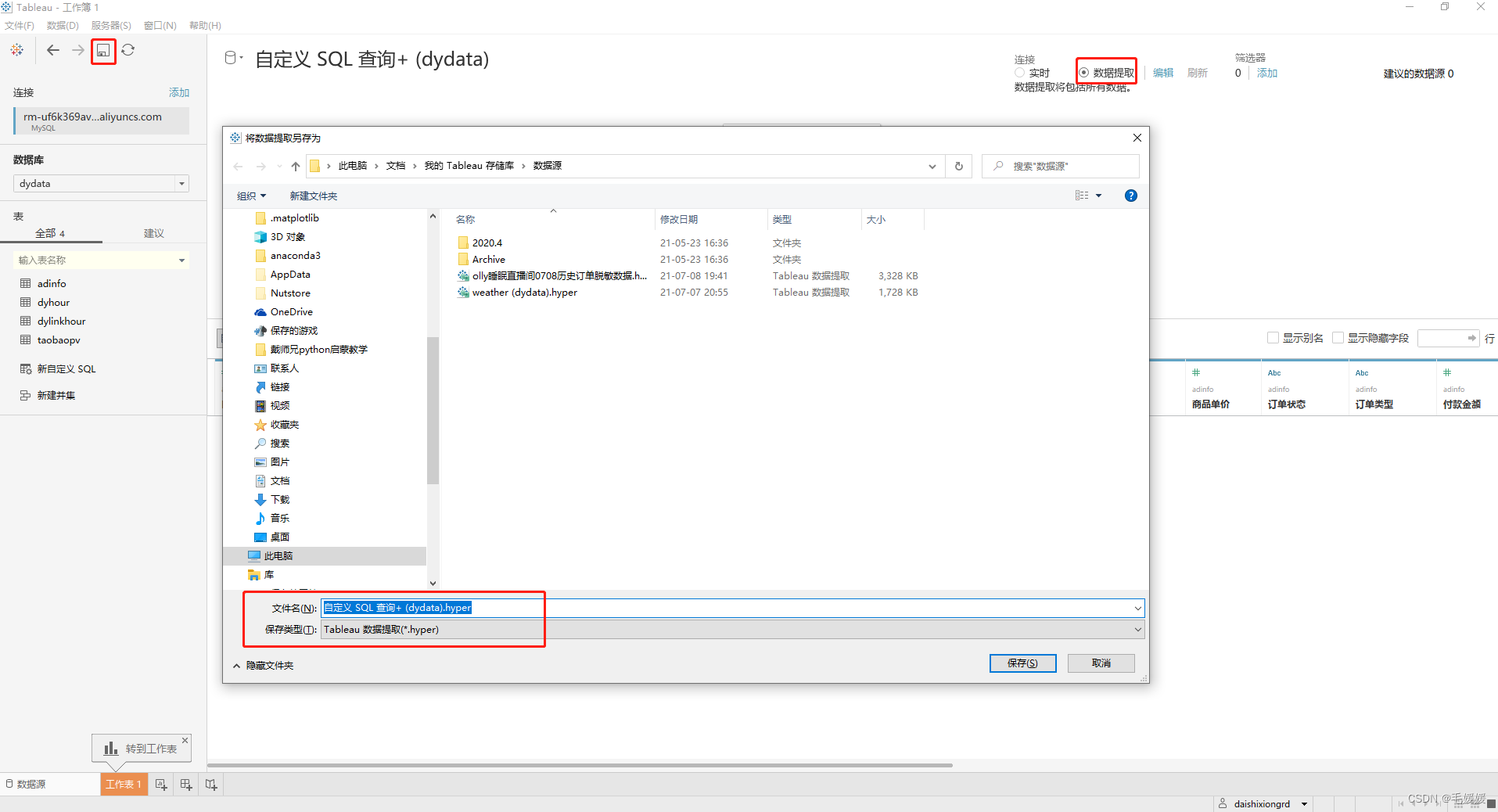Image resolution: width=1498 pixels, height=812 pixels.
Task: Navigate back in the save dialog
Action: (x=239, y=166)
